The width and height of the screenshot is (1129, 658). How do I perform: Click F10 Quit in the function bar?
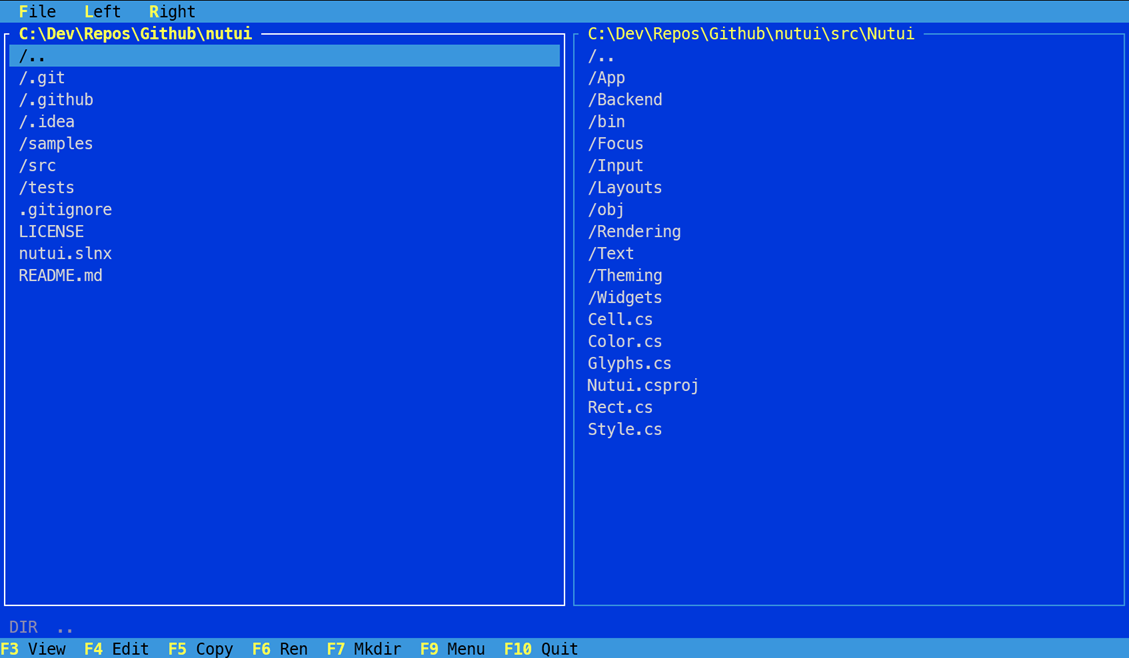541,649
